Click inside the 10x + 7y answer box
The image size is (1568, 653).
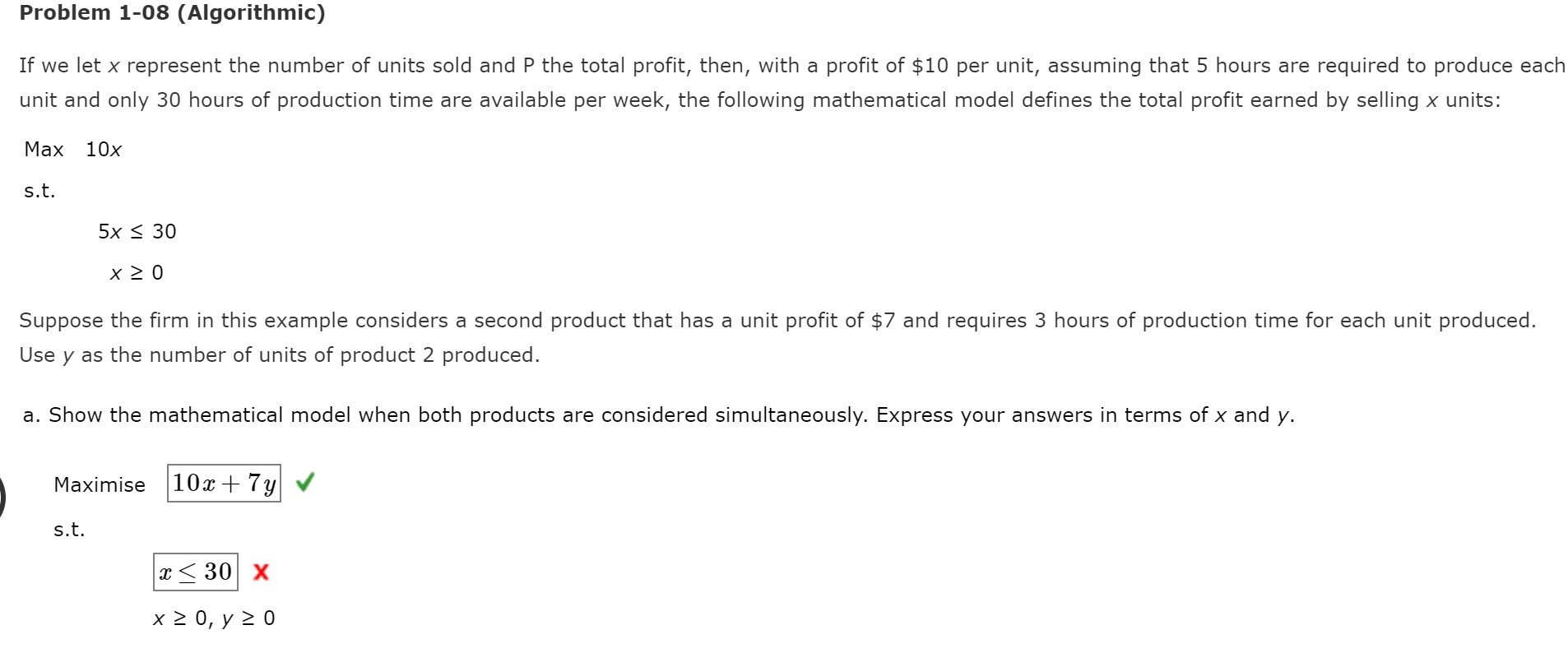(x=222, y=484)
